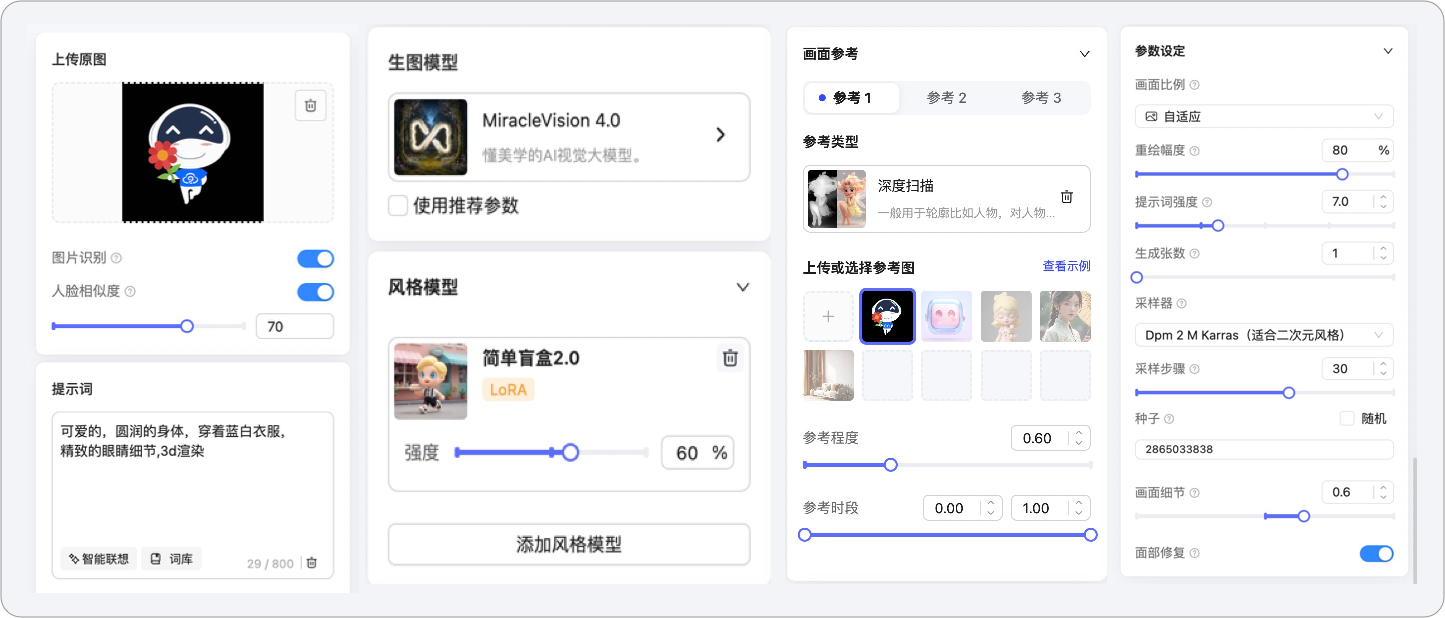Image resolution: width=1445 pixels, height=618 pixels.
Task: Open the 画面比例 自适应 dropdown
Action: click(x=1264, y=116)
